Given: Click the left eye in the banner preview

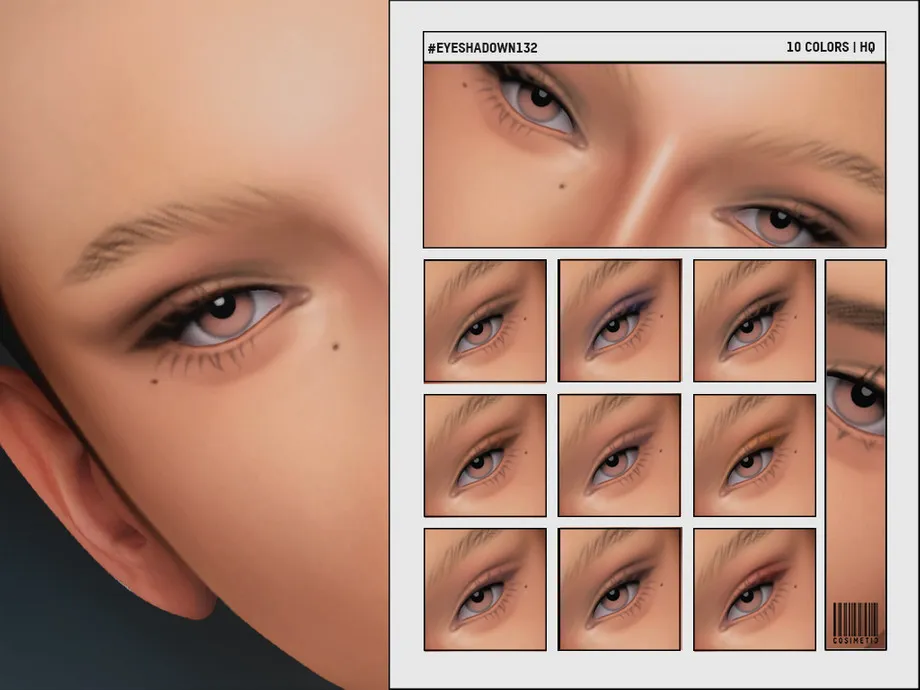Looking at the screenshot, I should pyautogui.click(x=538, y=102).
